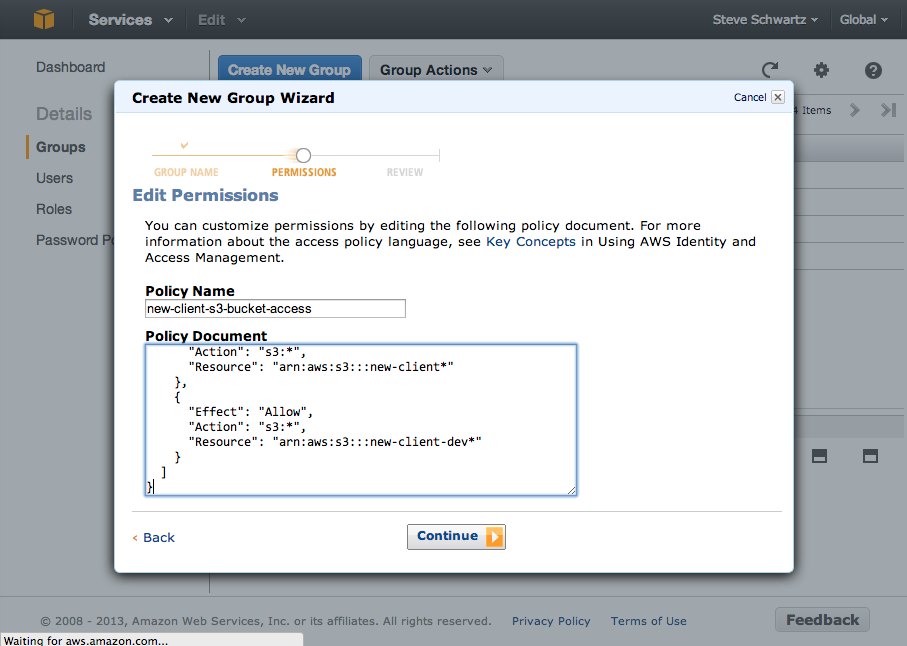Select Roles in the sidebar
This screenshot has width=907, height=646.
pos(54,209)
